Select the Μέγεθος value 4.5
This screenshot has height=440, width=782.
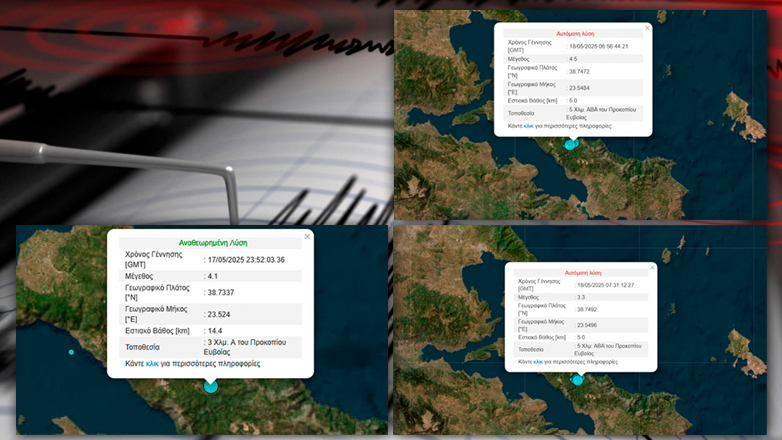click(574, 59)
